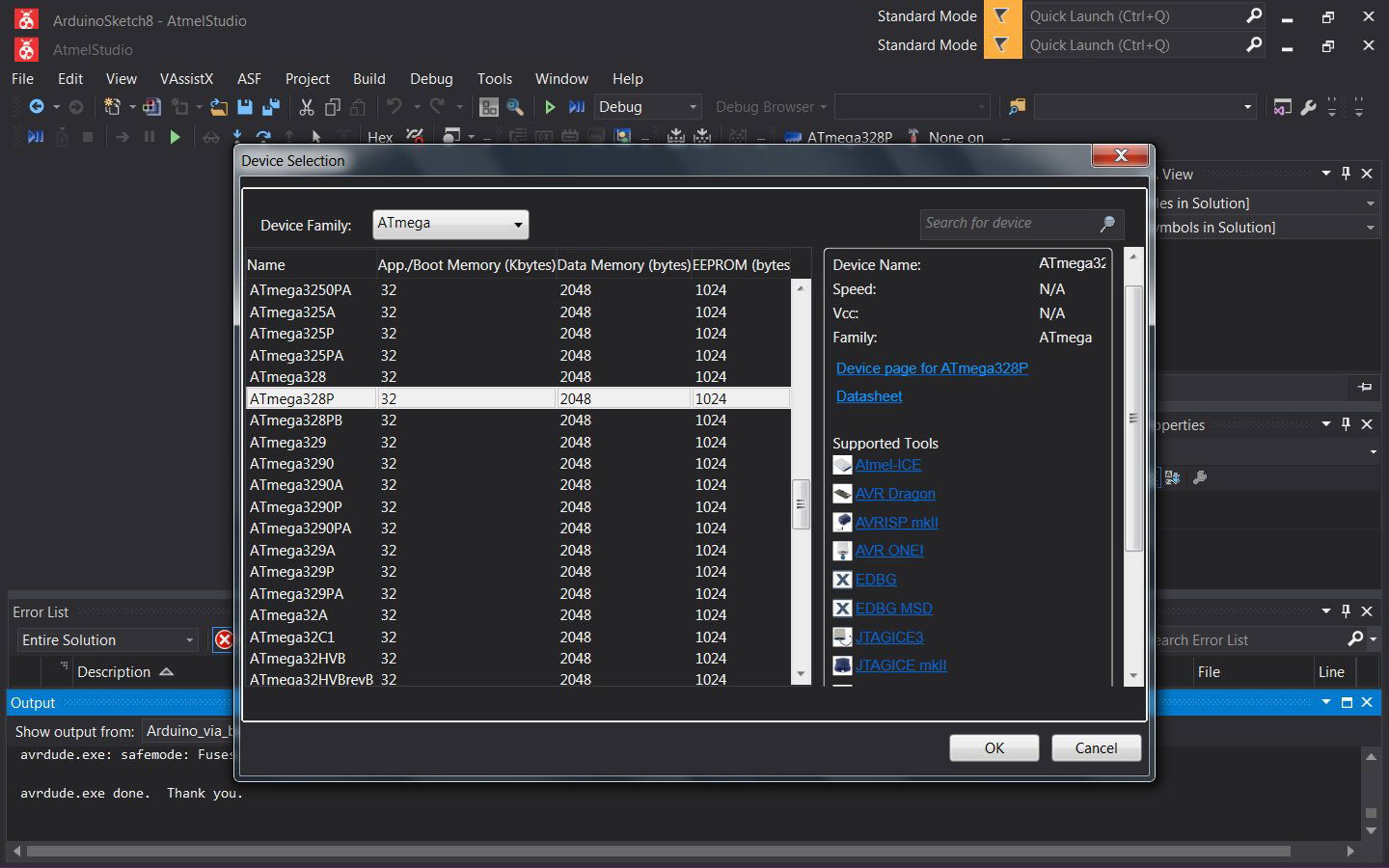Click the green Continue arrow in debug toolbar

coord(175,137)
